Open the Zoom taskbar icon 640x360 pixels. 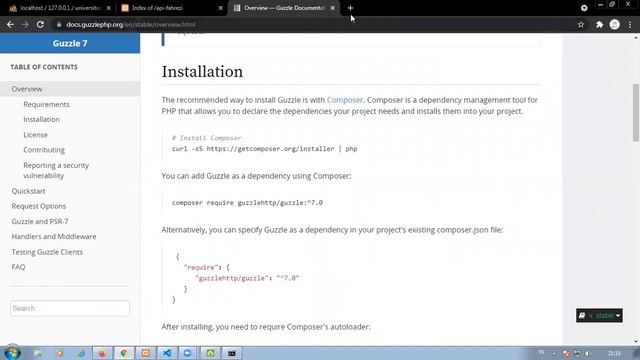(188, 353)
